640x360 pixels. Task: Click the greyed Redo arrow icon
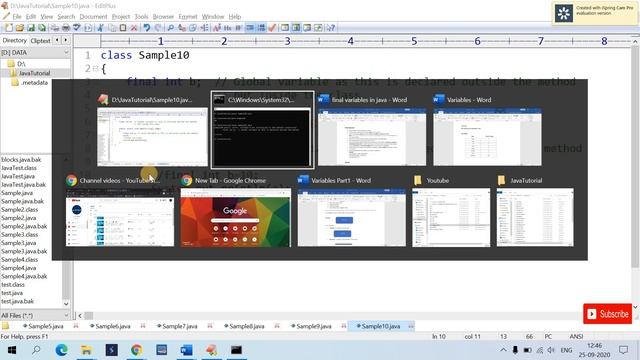(x=158, y=28)
